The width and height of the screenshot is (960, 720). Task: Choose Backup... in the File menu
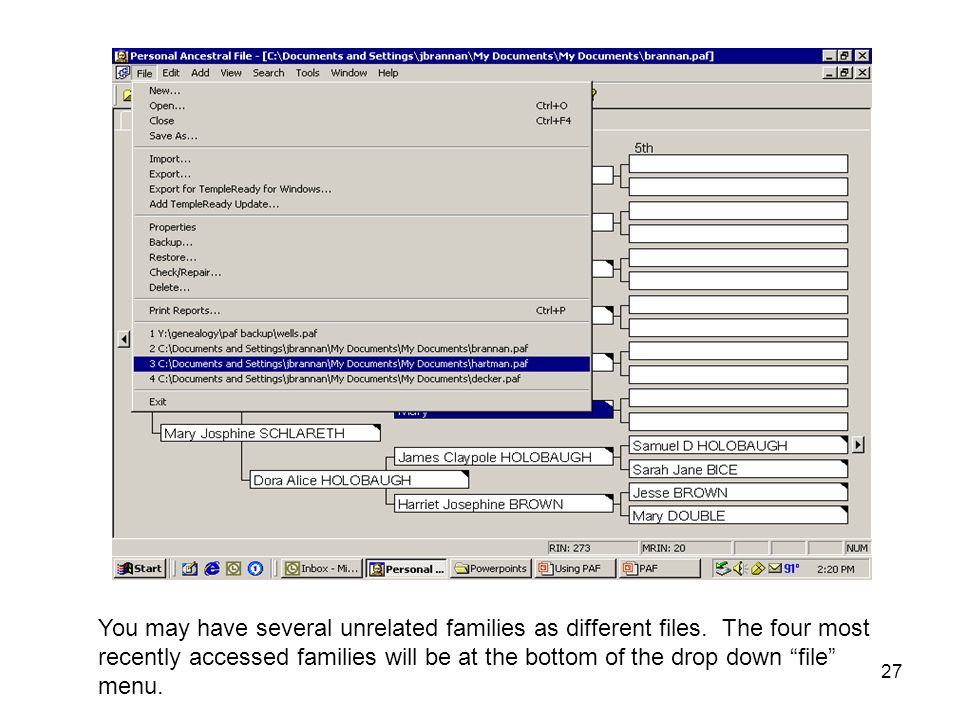(x=362, y=242)
